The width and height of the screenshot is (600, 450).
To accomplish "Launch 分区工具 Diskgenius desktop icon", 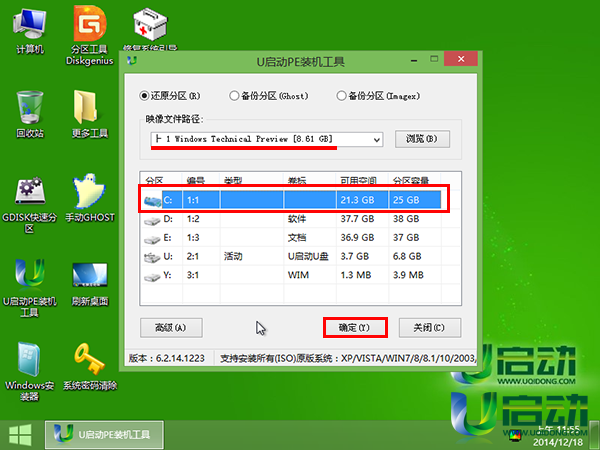I will 90,36.
